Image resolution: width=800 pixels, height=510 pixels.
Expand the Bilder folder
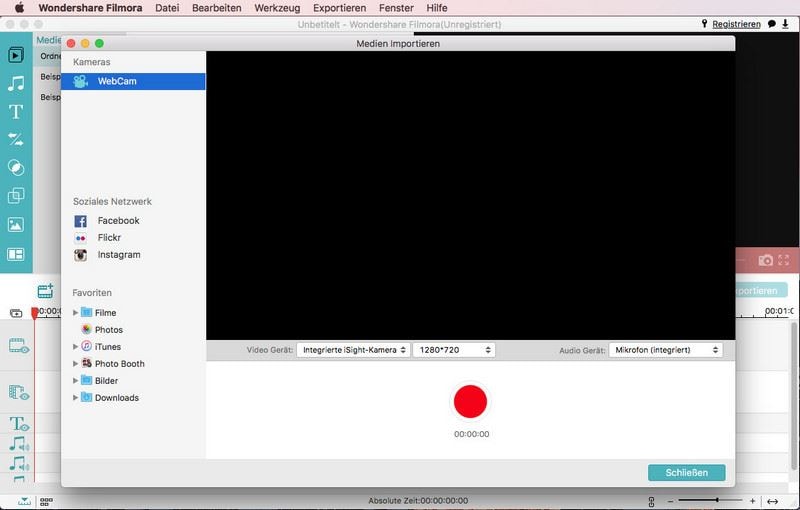(x=76, y=381)
